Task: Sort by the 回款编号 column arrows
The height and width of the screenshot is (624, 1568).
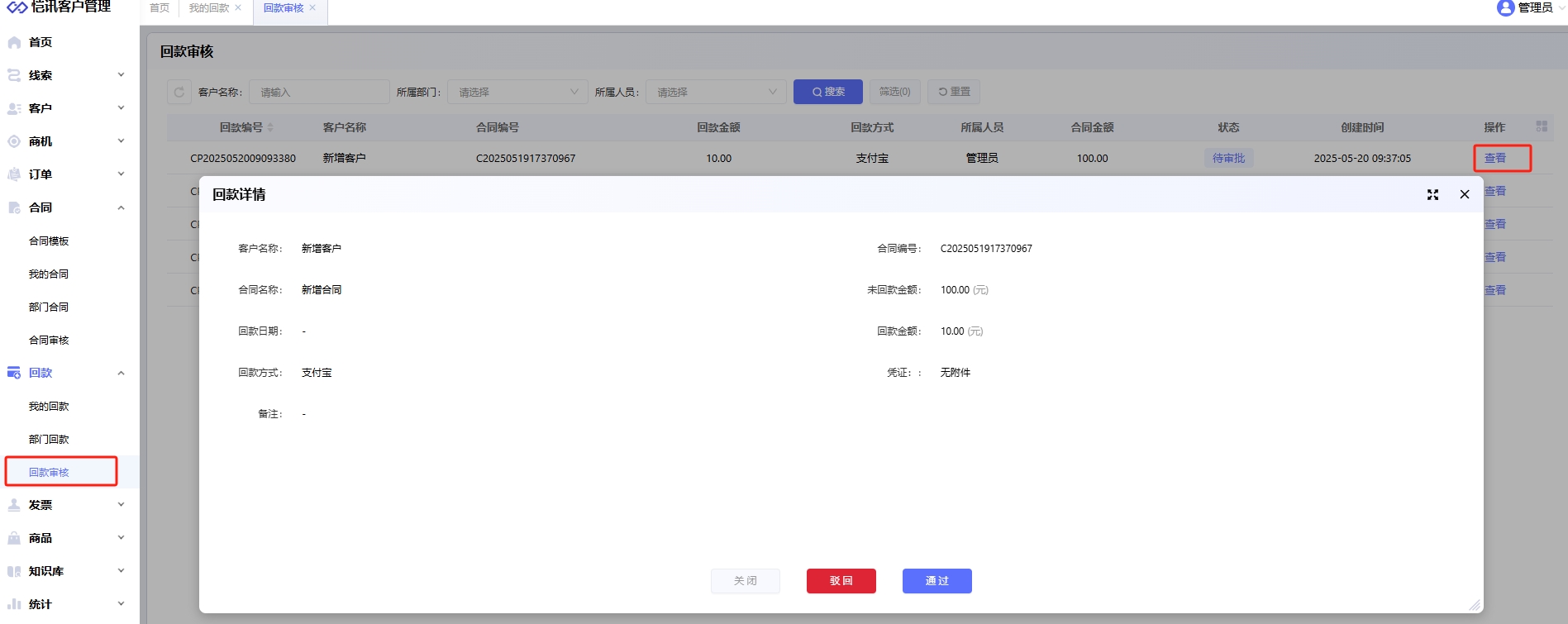Action: [x=270, y=127]
